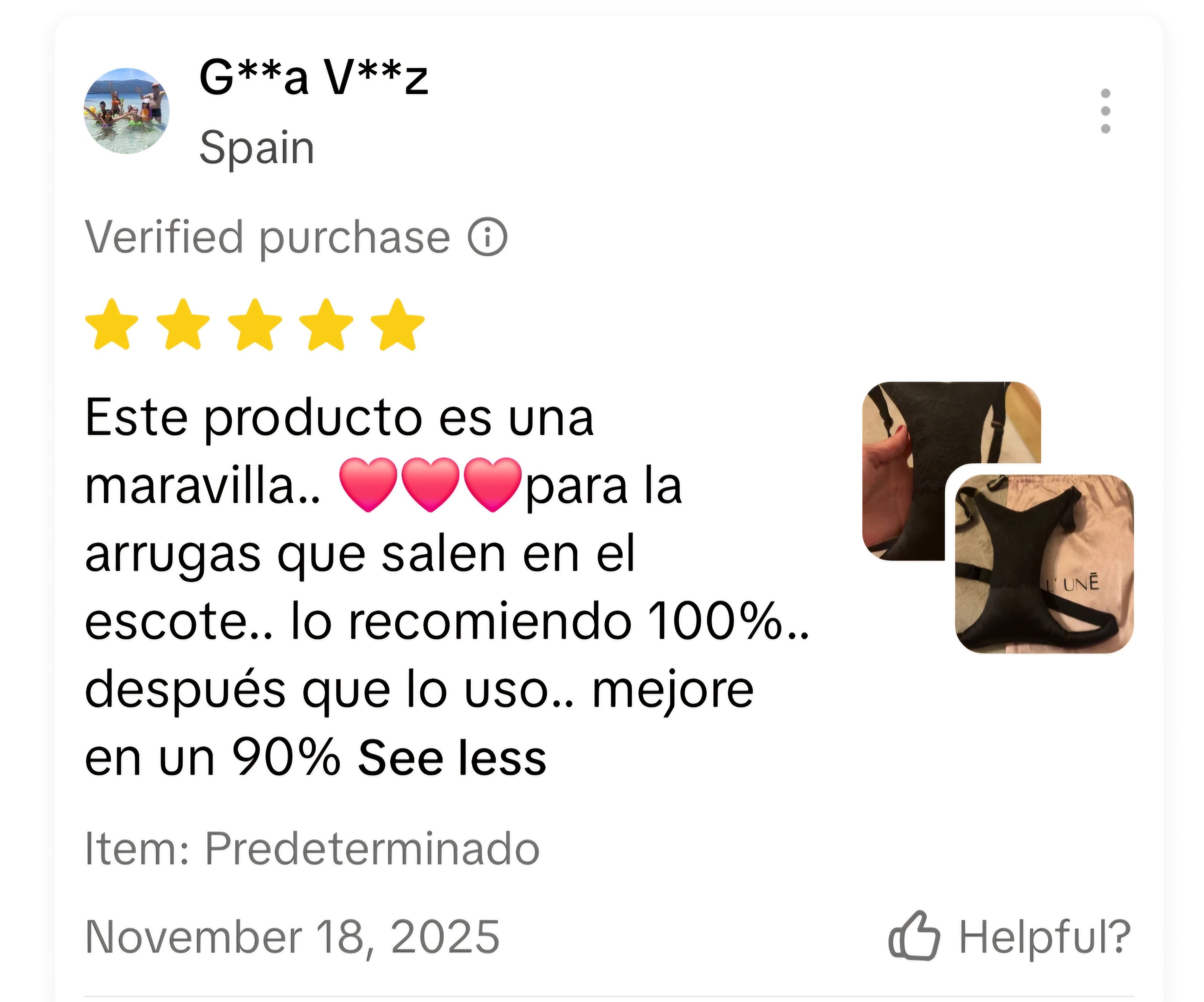1204x1002 pixels.
Task: Click the Verified purchase label
Action: coord(268,238)
